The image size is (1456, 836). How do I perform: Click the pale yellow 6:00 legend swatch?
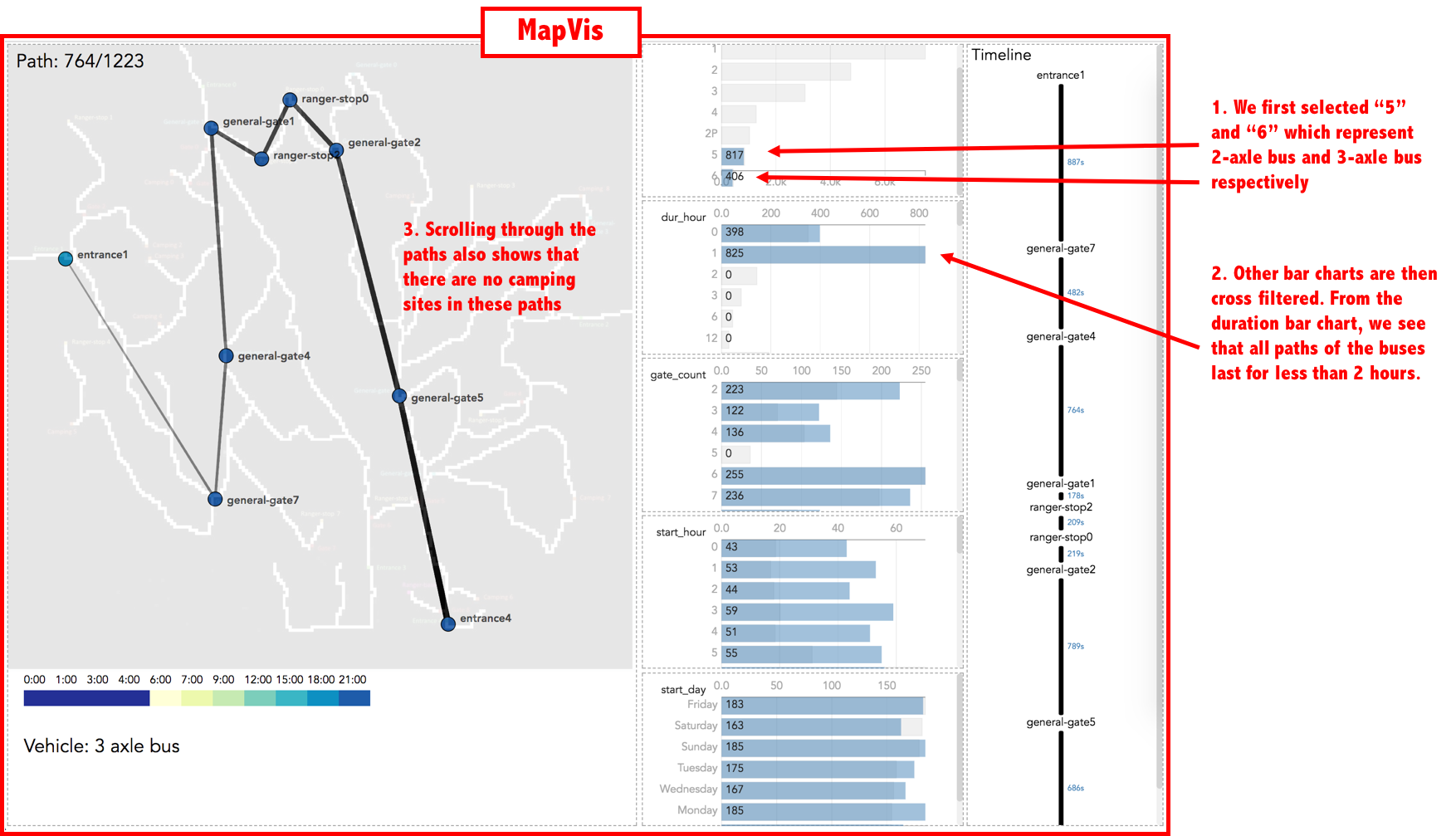[x=165, y=699]
